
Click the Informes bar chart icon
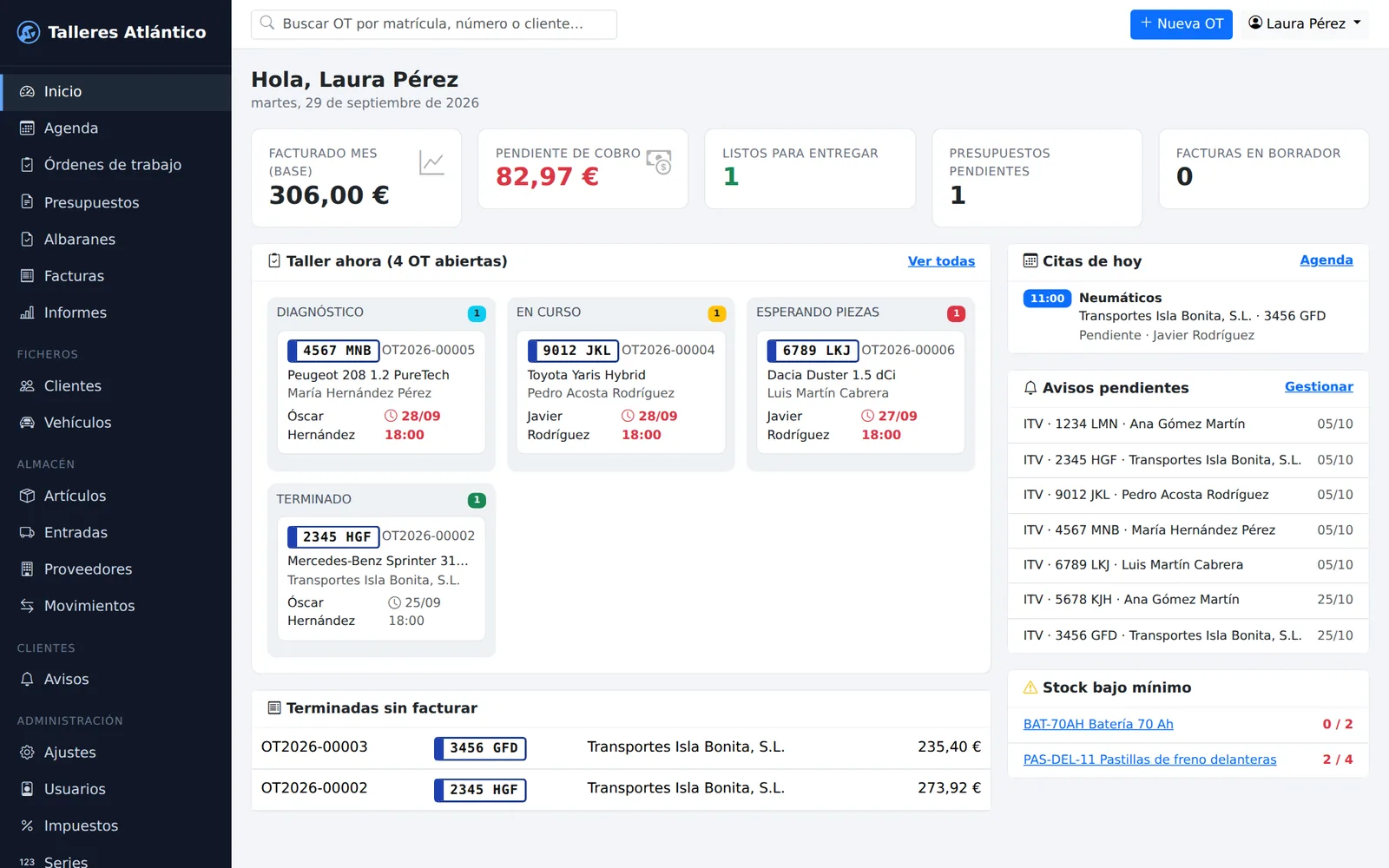(27, 312)
